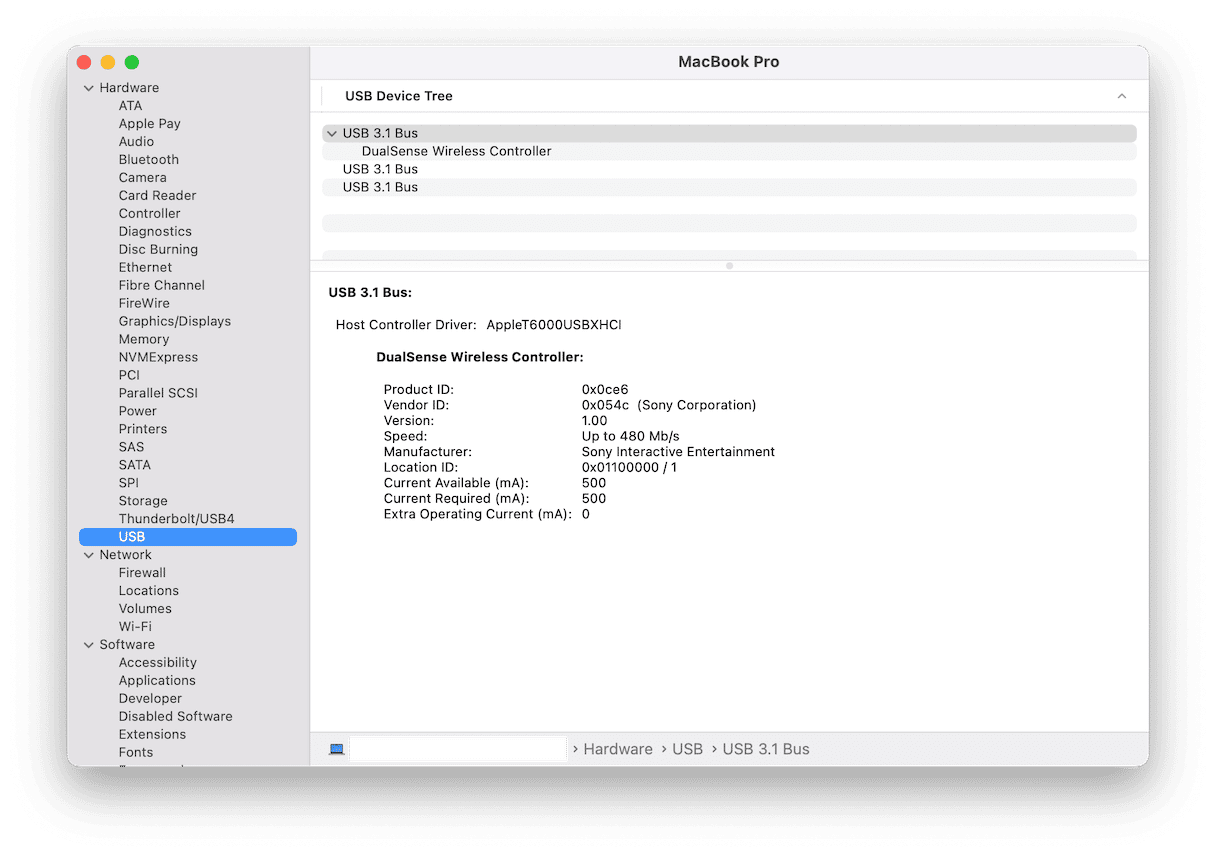Select Fonts under Software
The image size is (1216, 855).
136,754
